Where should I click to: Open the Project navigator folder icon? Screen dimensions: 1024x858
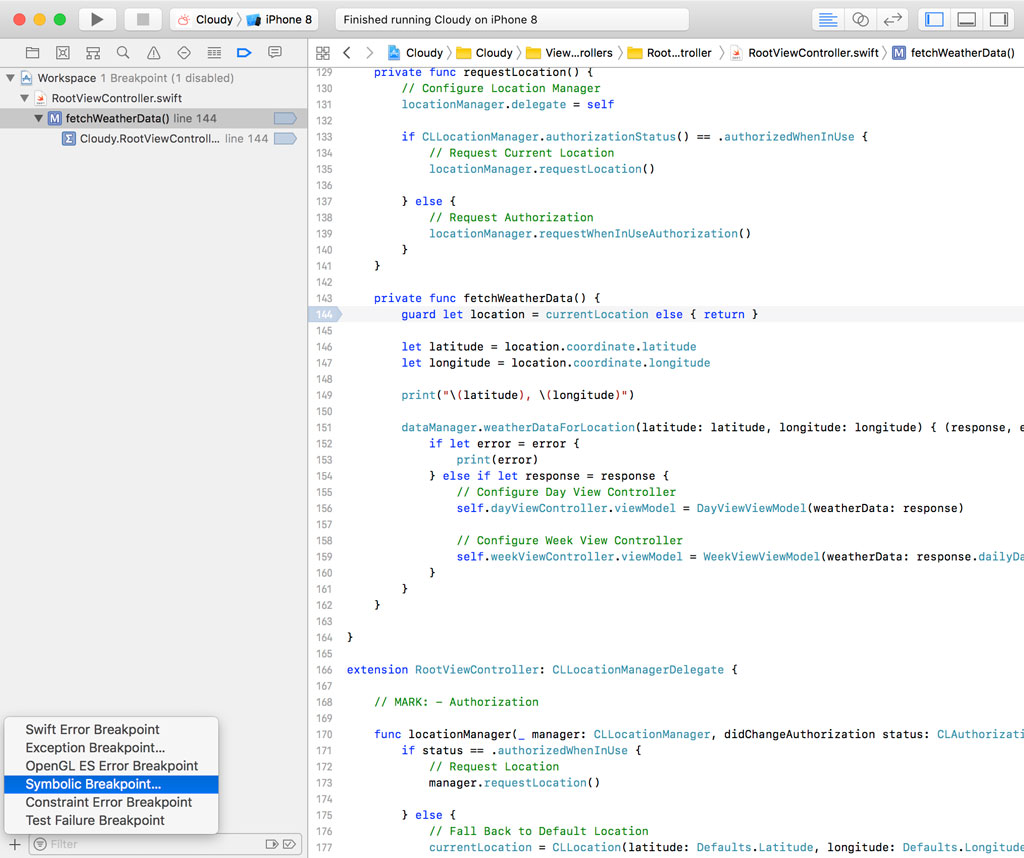[32, 52]
